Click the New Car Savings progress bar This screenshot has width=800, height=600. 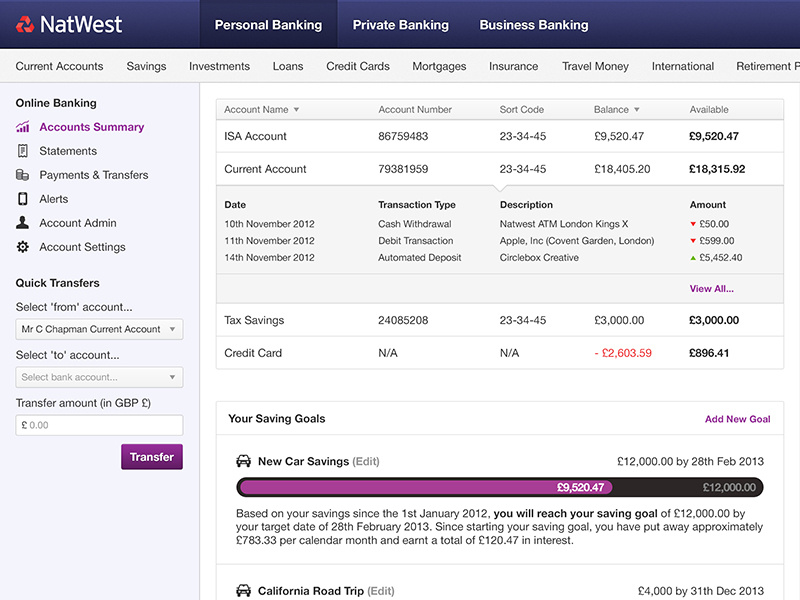tap(499, 487)
